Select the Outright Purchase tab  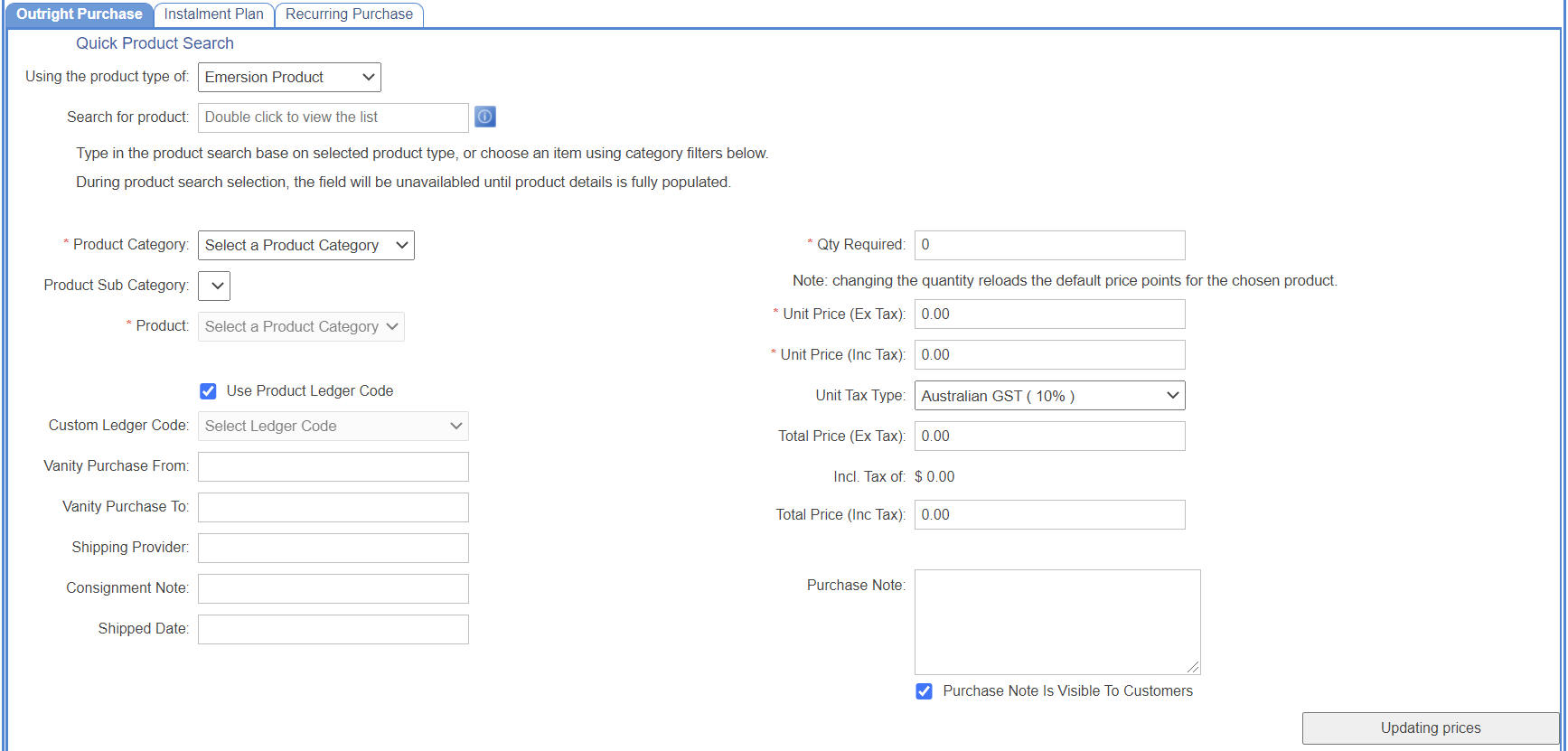tap(80, 14)
